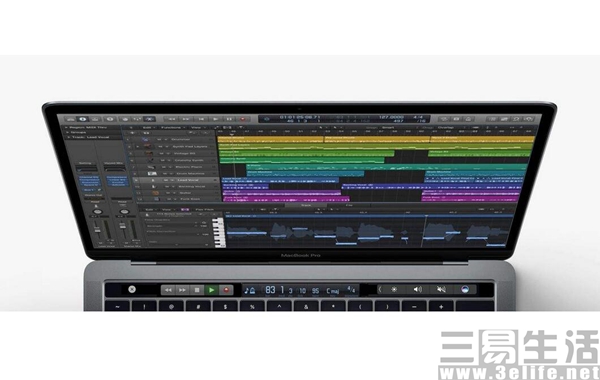This screenshot has width=600, height=380.
Task: Tap the green Play button on Touch Bar
Action: (x=211, y=290)
